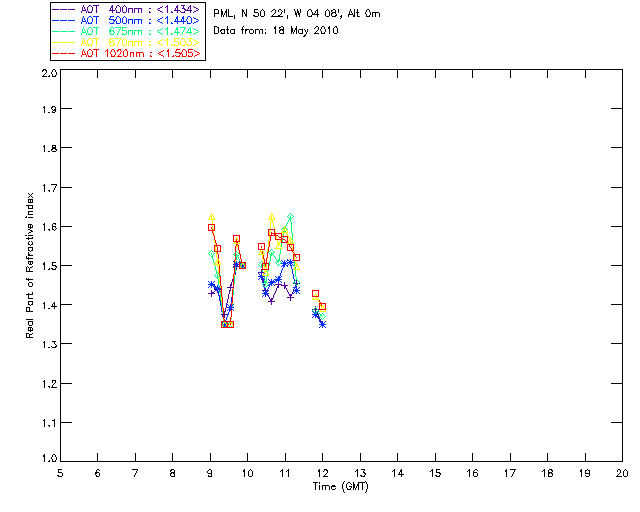Click the station text PML, N 50 22', W 04 08'
The width and height of the screenshot is (640, 512).
[x=278, y=14]
